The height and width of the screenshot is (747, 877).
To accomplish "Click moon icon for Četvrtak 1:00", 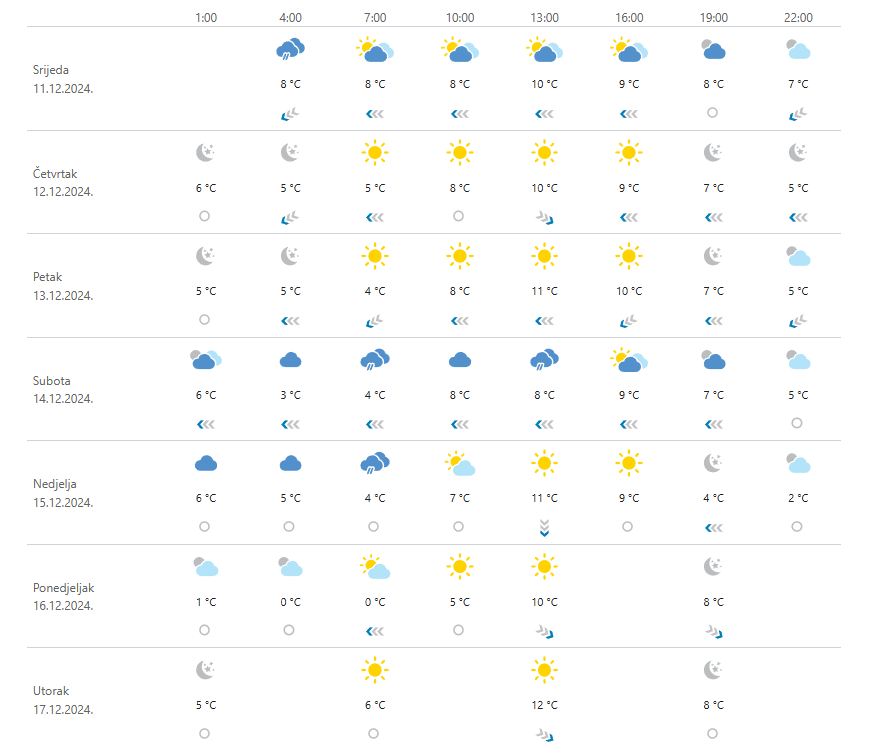I will pyautogui.click(x=205, y=152).
